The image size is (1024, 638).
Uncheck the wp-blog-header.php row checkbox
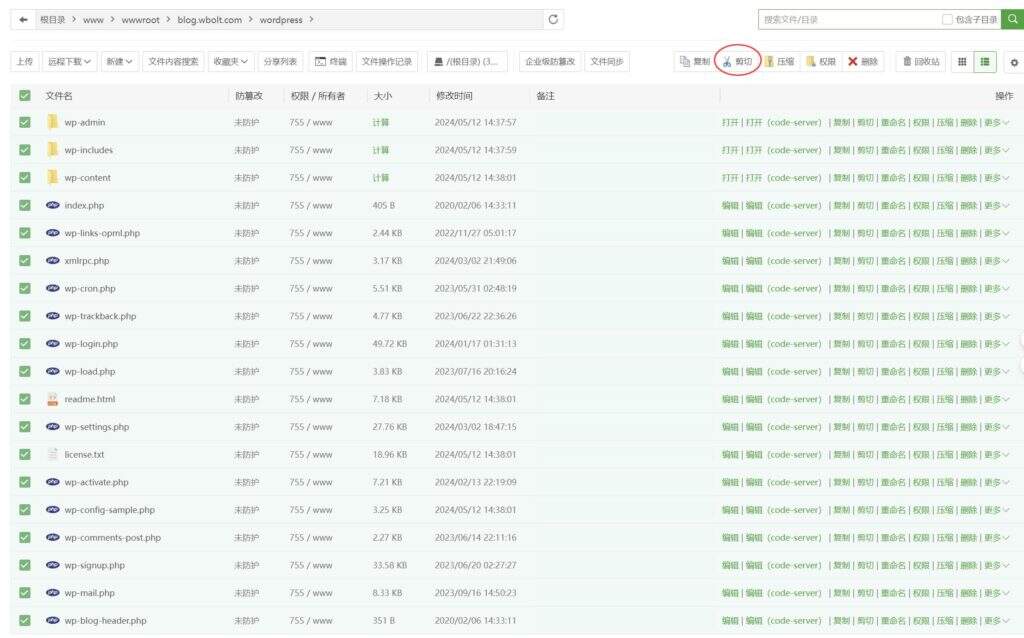coord(25,620)
